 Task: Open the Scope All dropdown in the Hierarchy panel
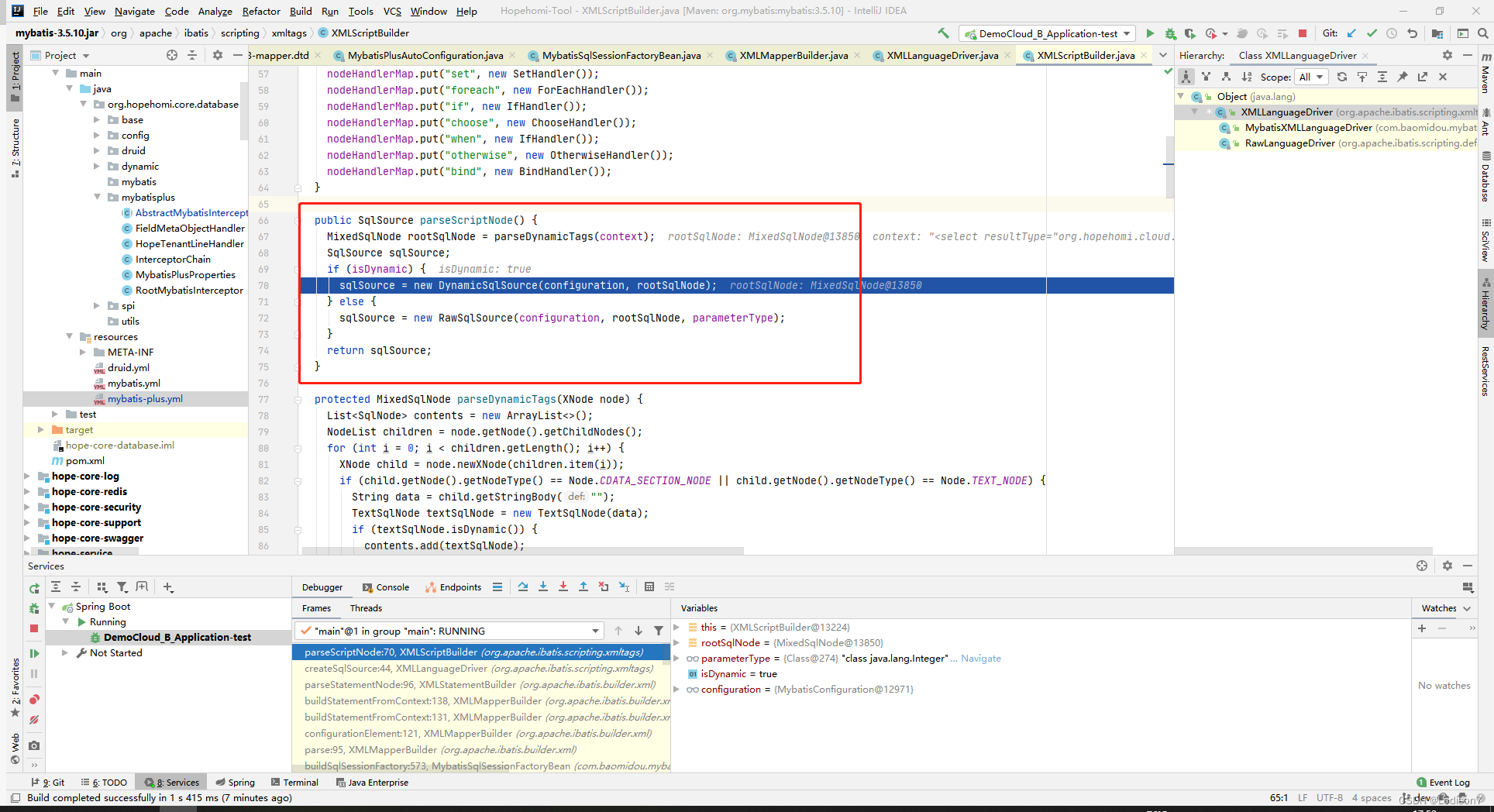[1311, 77]
